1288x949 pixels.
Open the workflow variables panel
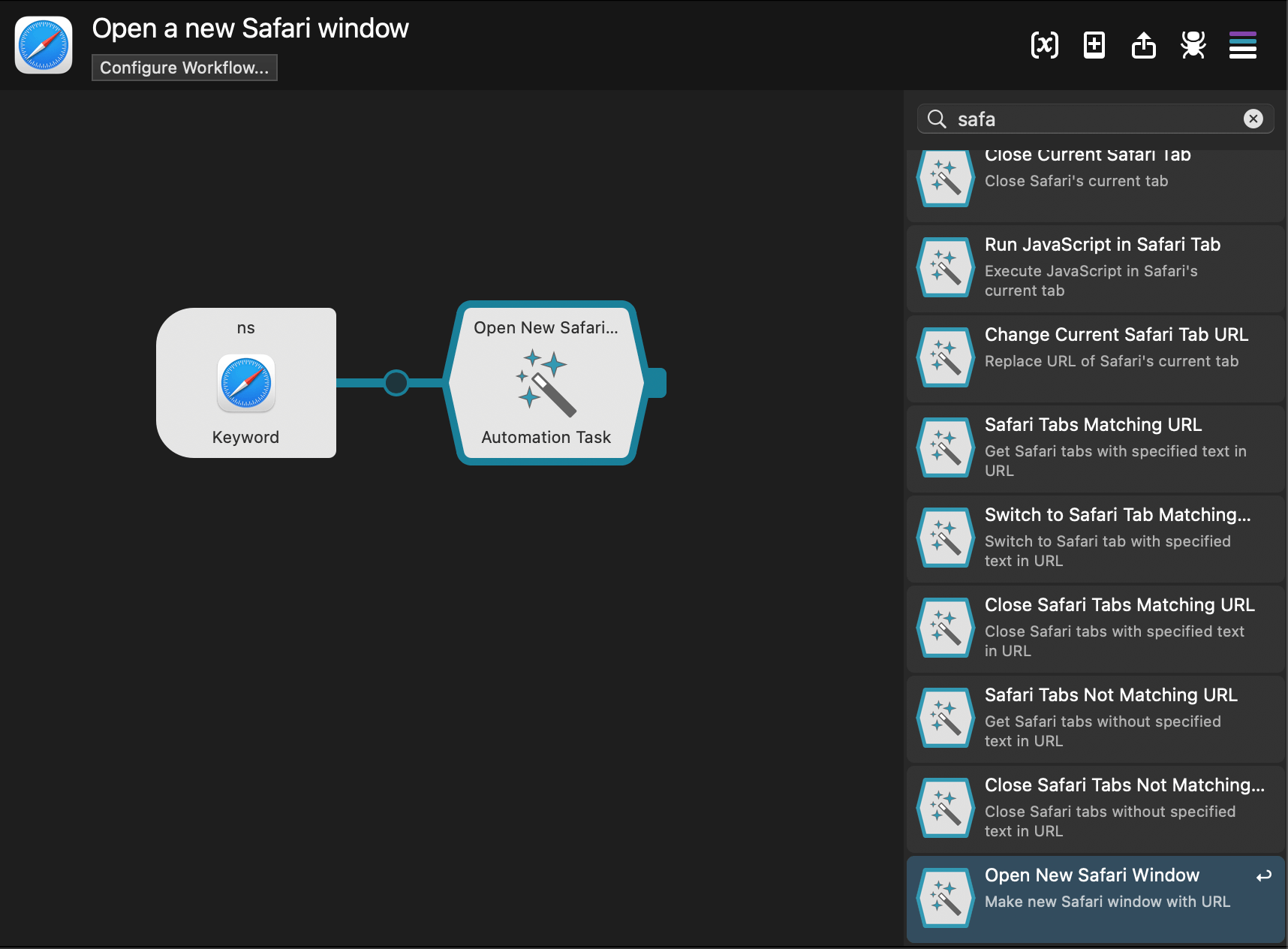pos(1044,45)
